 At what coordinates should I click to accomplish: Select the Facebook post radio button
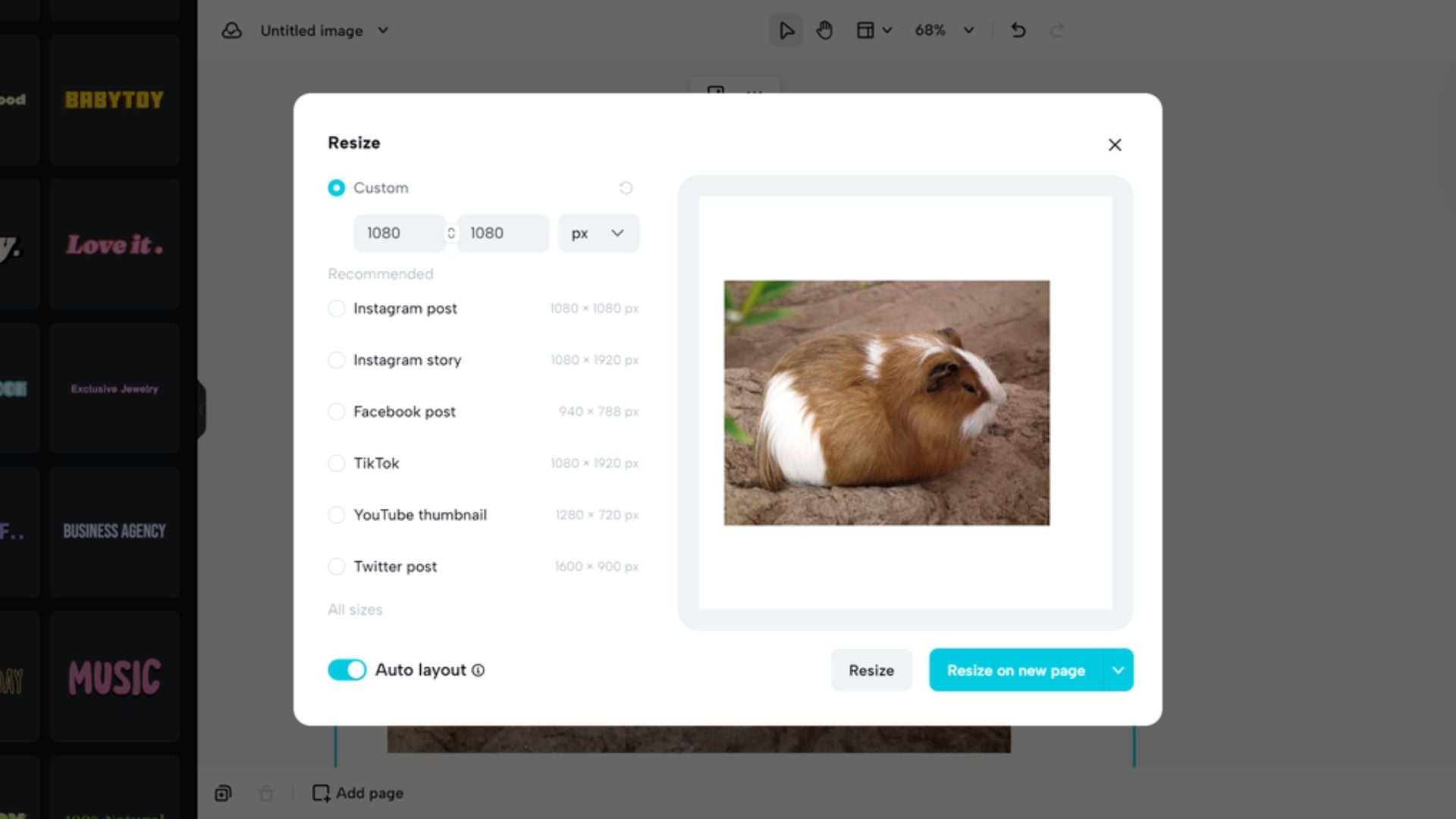pos(336,412)
